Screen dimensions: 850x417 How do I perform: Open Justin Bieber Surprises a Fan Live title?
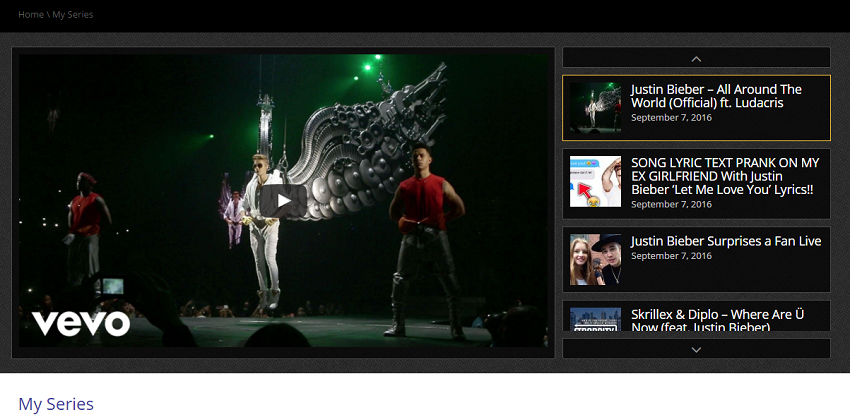(726, 241)
